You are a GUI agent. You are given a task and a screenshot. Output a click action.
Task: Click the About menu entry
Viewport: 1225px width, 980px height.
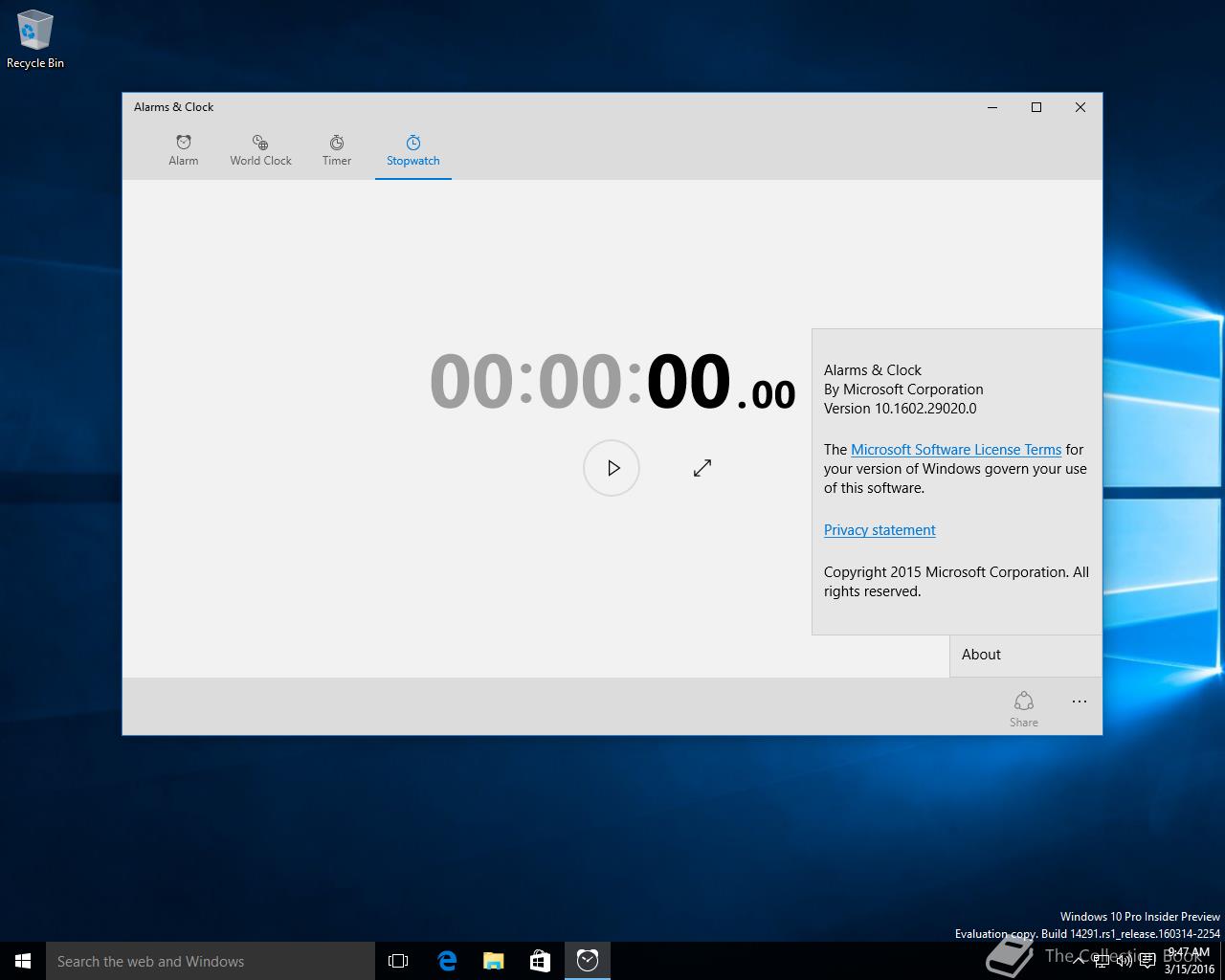click(x=1026, y=655)
